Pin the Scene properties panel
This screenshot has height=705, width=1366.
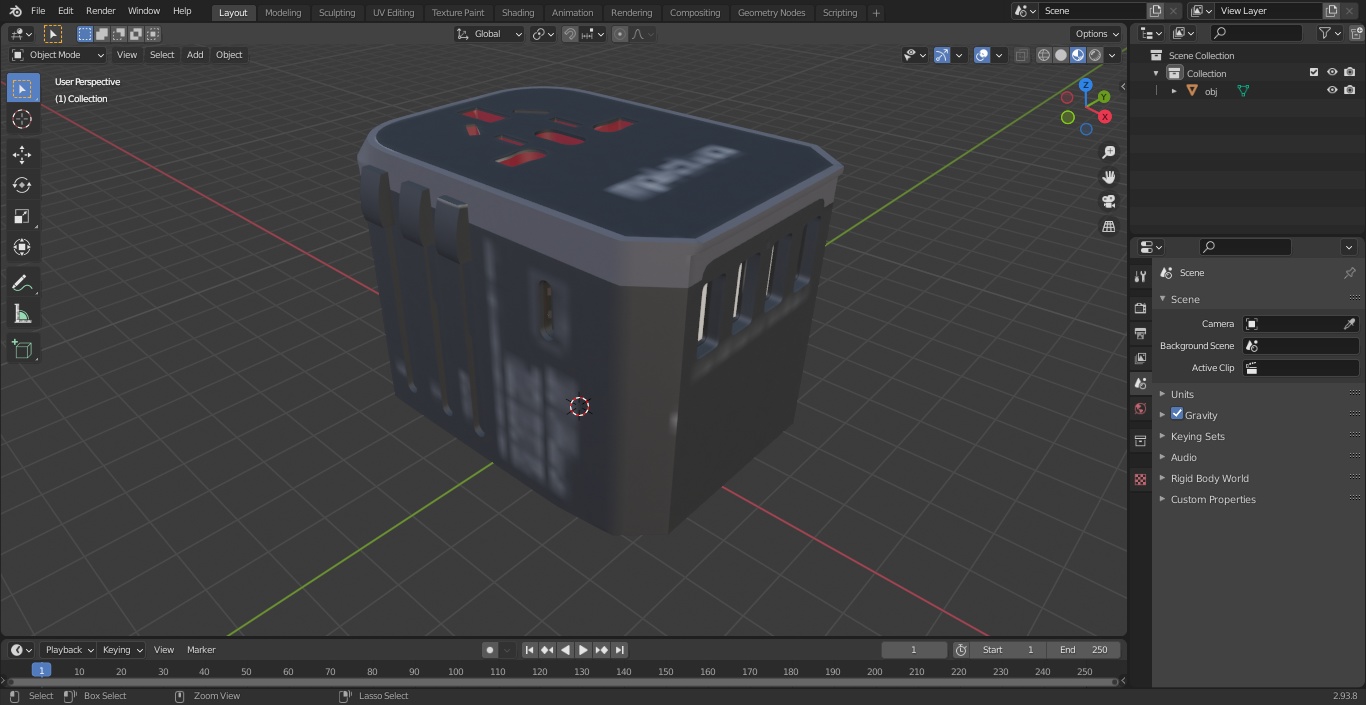(1349, 273)
